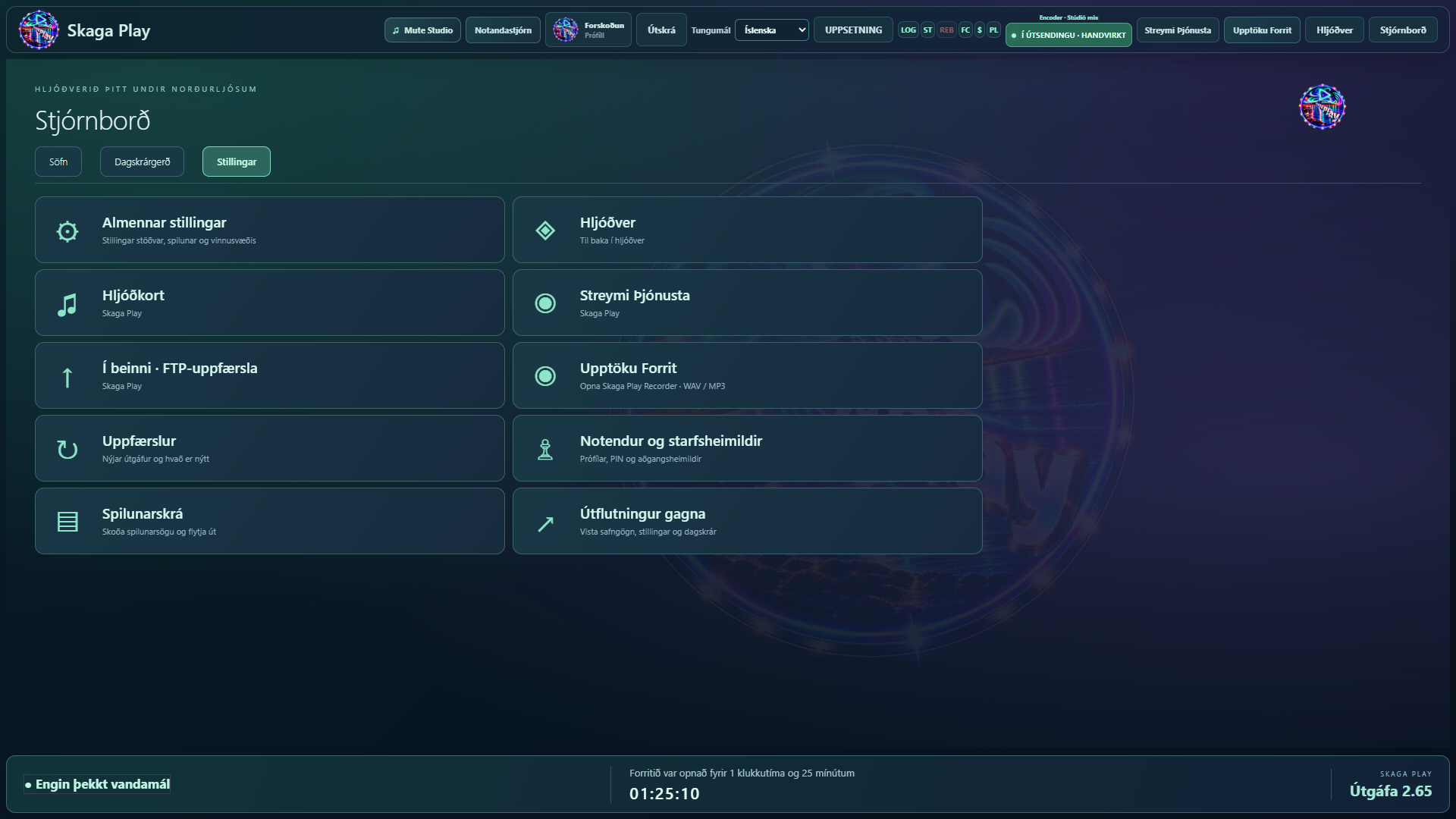The width and height of the screenshot is (1456, 819).
Task: Click the Engin þekkt vandamál status text
Action: click(x=97, y=785)
